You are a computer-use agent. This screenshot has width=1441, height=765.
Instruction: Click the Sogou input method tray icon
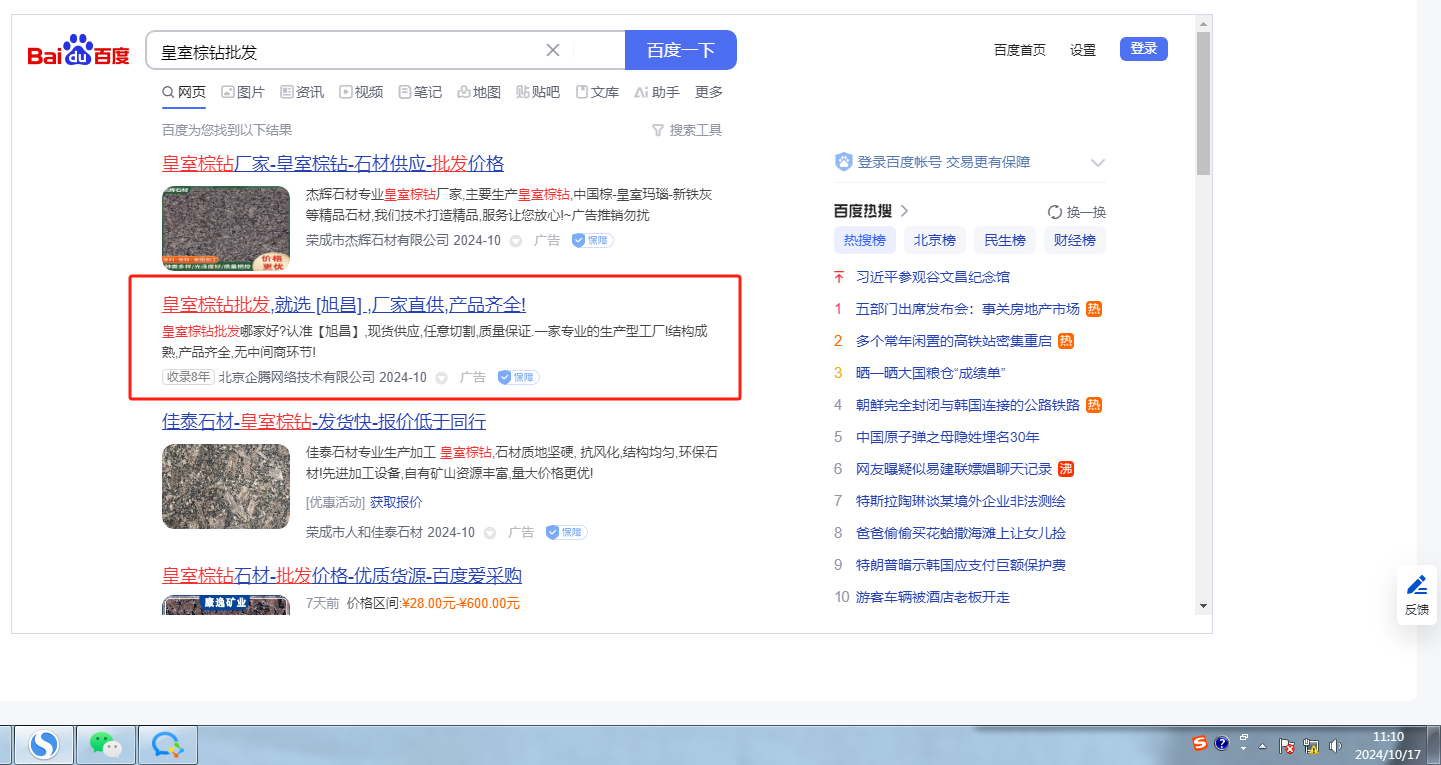[x=1199, y=744]
